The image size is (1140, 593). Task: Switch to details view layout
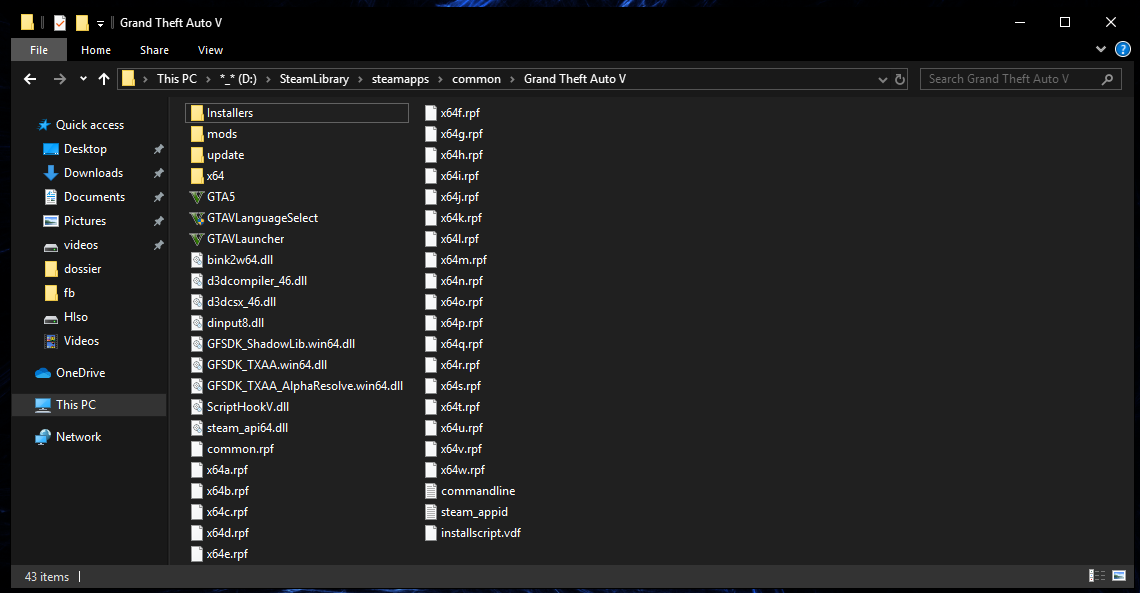coord(1097,576)
